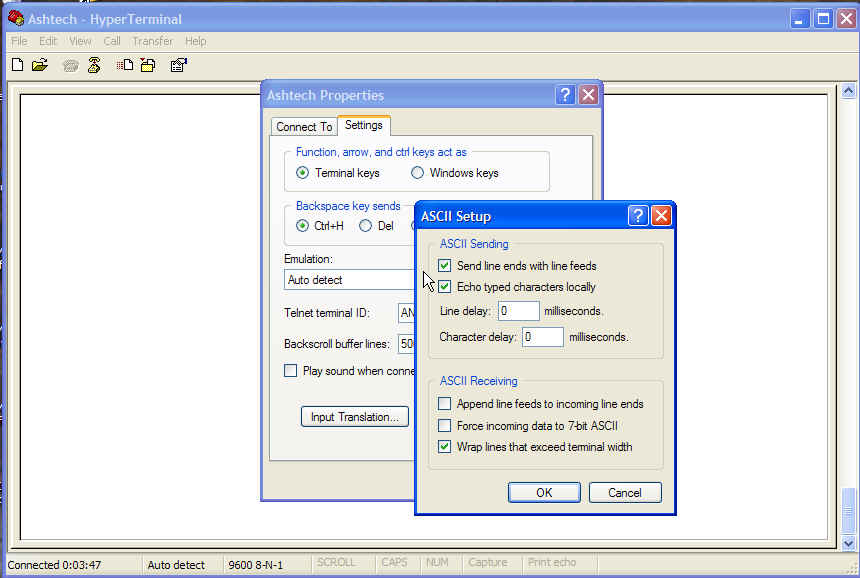Click the Input Translation button
This screenshot has height=578, width=860.
click(354, 417)
